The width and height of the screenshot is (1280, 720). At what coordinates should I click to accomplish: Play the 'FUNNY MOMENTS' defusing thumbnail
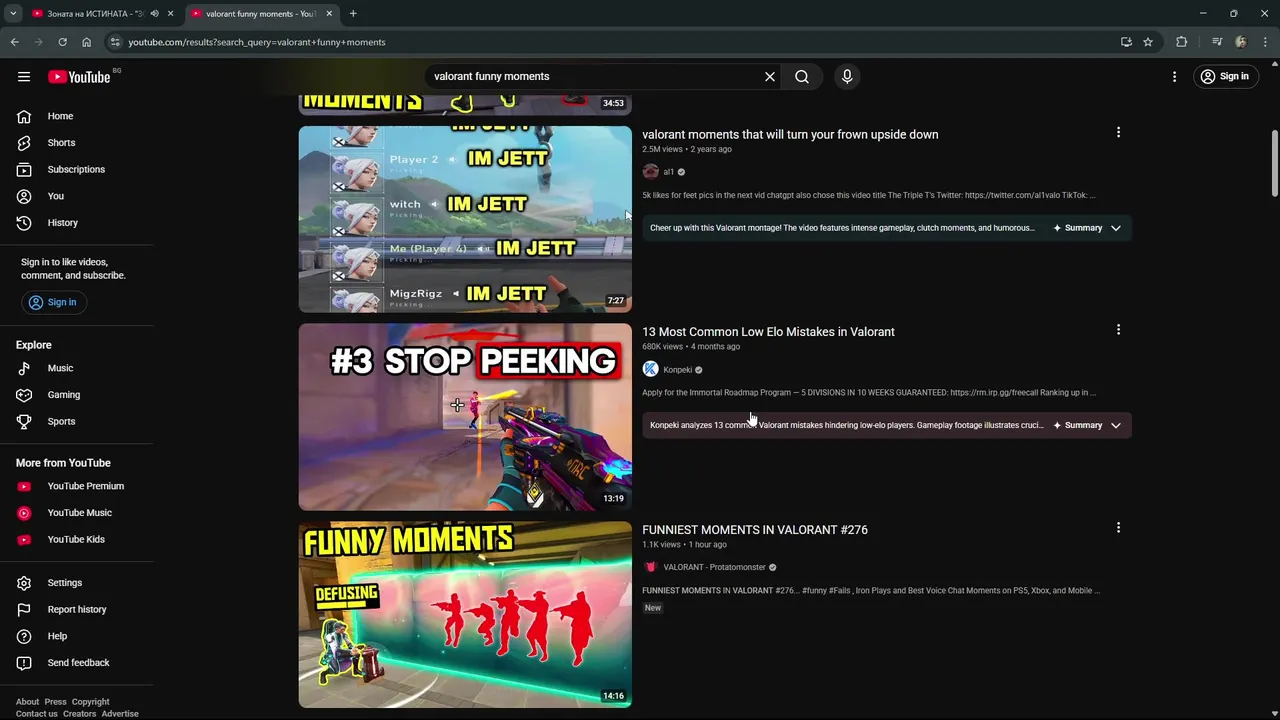coord(465,615)
